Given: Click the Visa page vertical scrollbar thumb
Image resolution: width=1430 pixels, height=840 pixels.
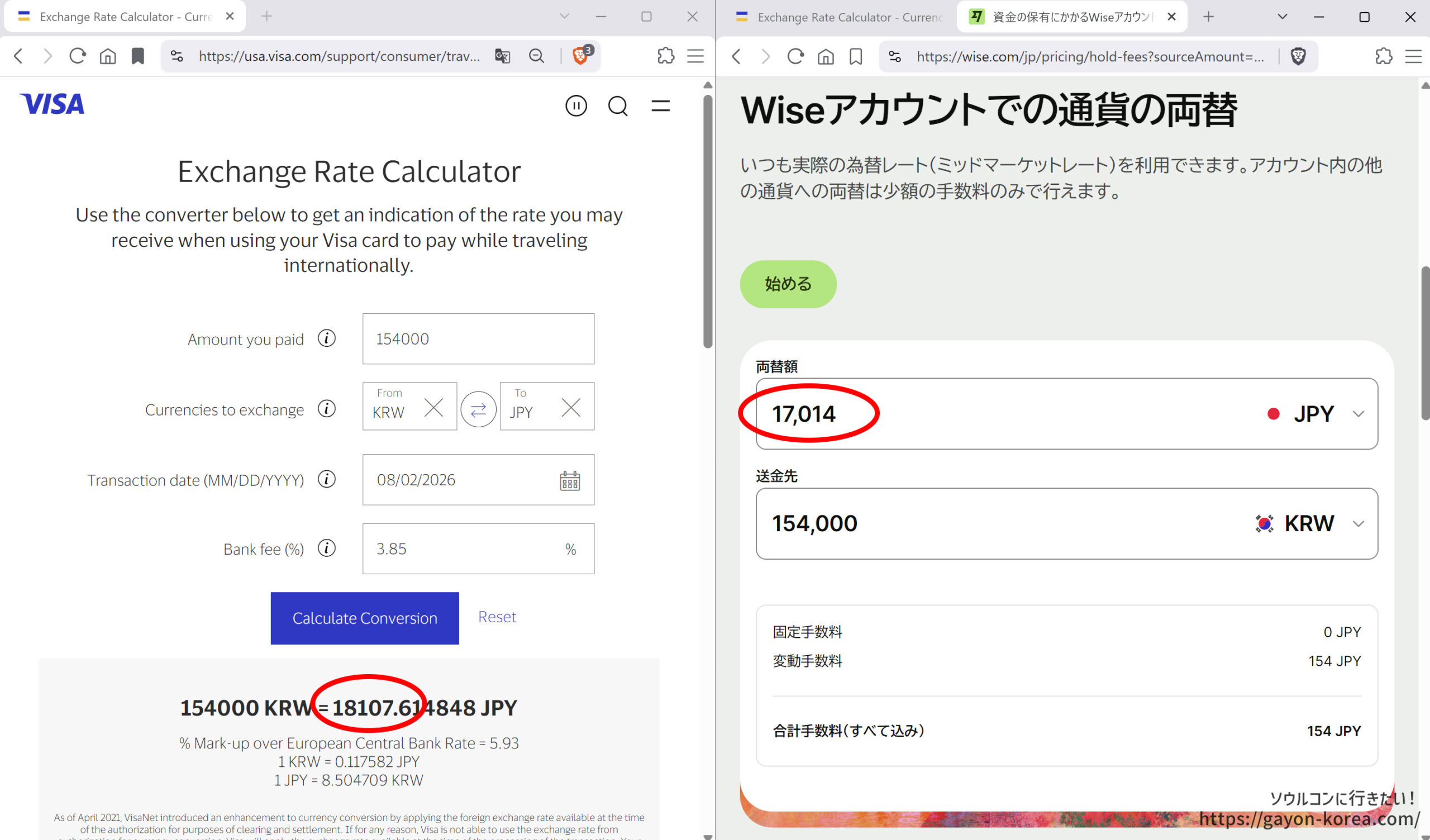Looking at the screenshot, I should [x=708, y=221].
